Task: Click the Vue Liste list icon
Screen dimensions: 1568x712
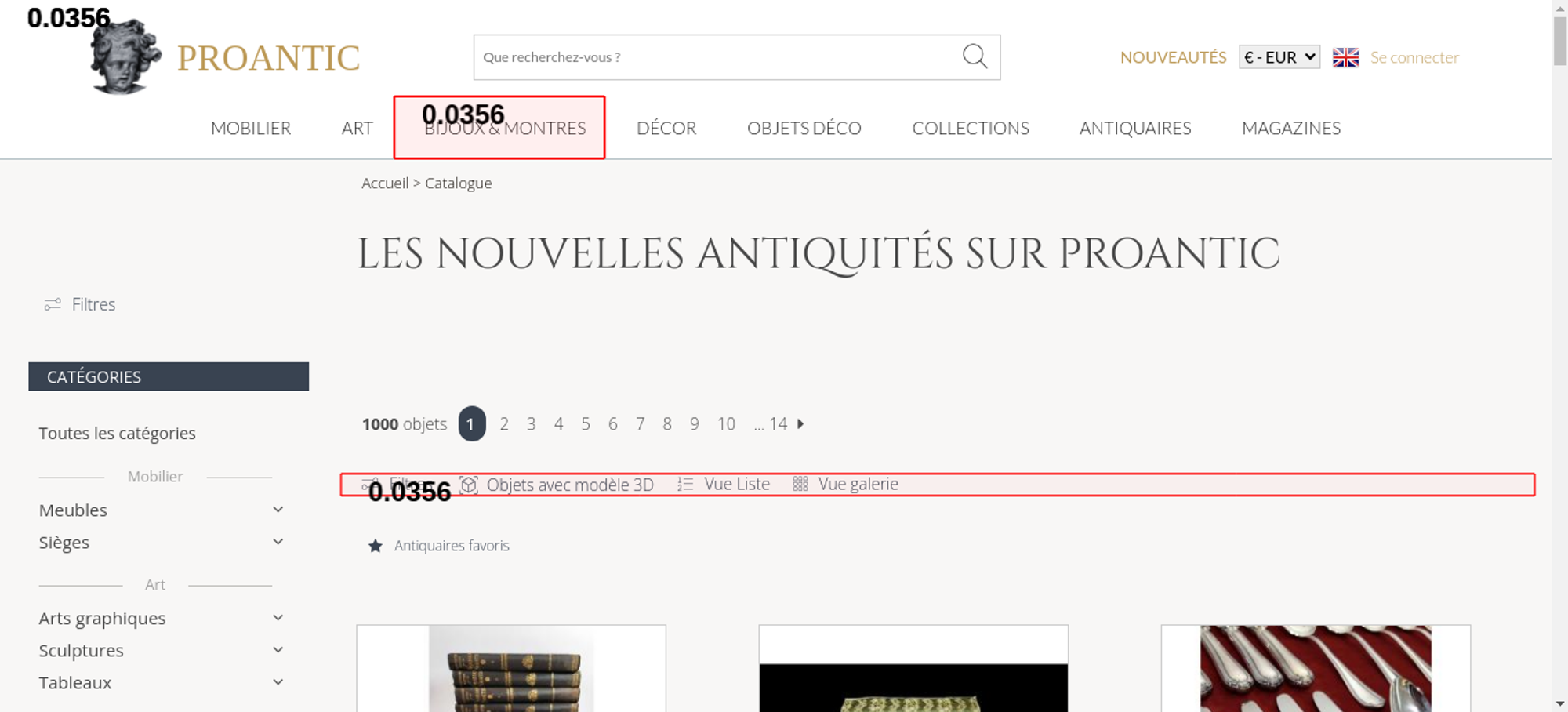Action: [x=685, y=485]
